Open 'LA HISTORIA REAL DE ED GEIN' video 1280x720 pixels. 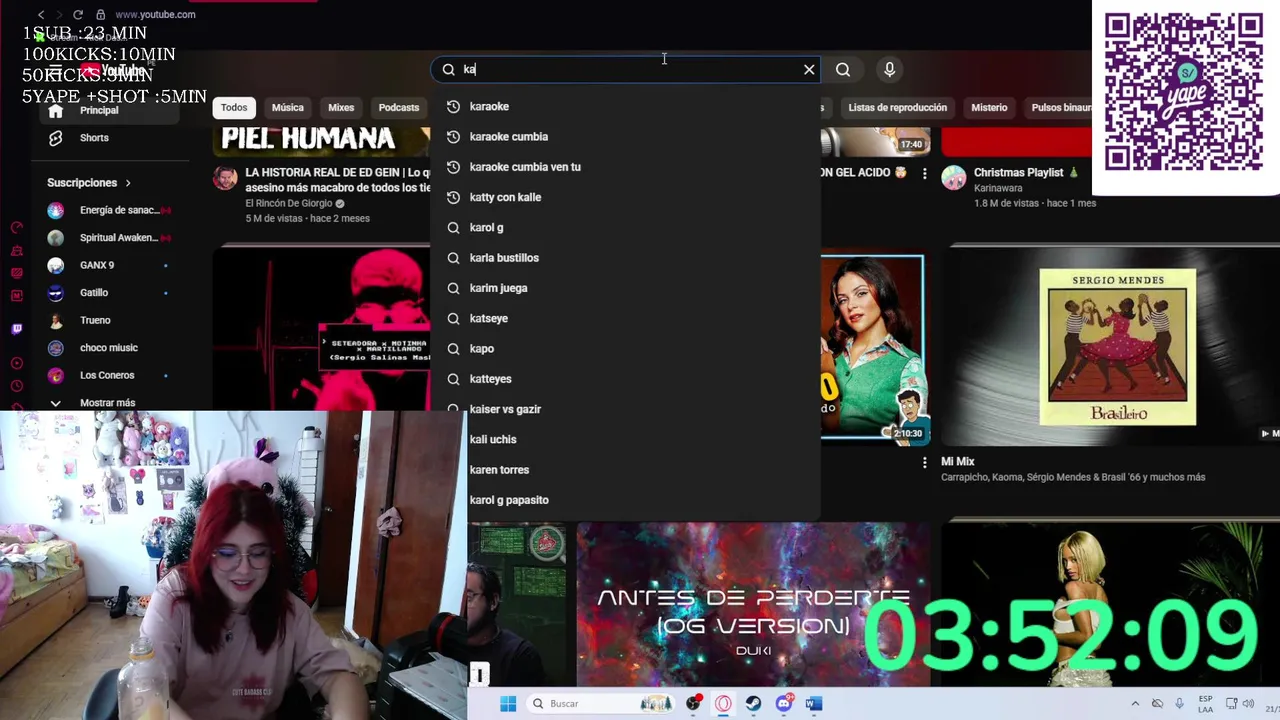click(338, 179)
